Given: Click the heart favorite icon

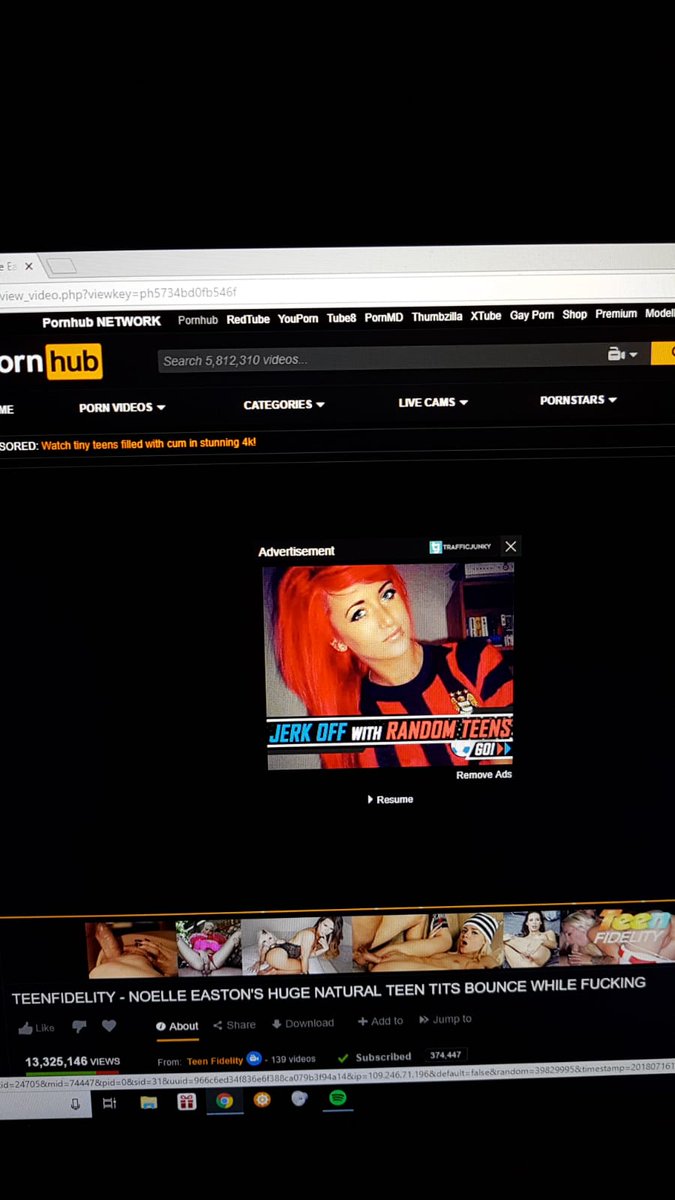Looking at the screenshot, I should tap(109, 1026).
